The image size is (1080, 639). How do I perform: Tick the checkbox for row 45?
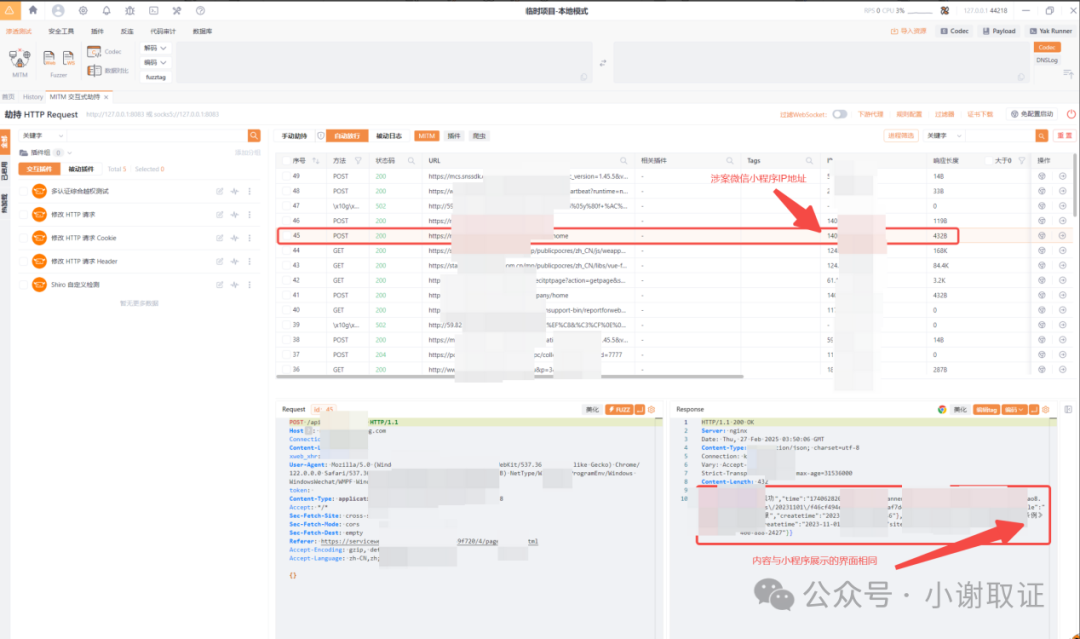click(x=286, y=235)
